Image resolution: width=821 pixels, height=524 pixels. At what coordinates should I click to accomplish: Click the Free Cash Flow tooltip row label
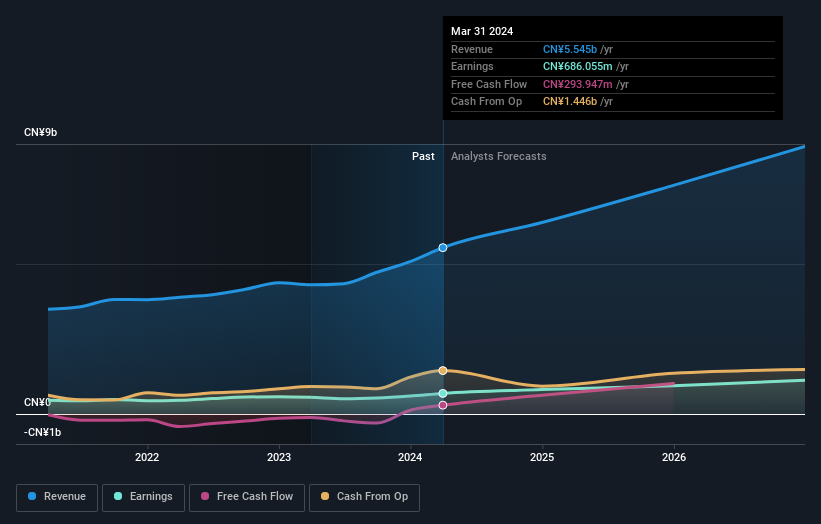click(x=489, y=84)
